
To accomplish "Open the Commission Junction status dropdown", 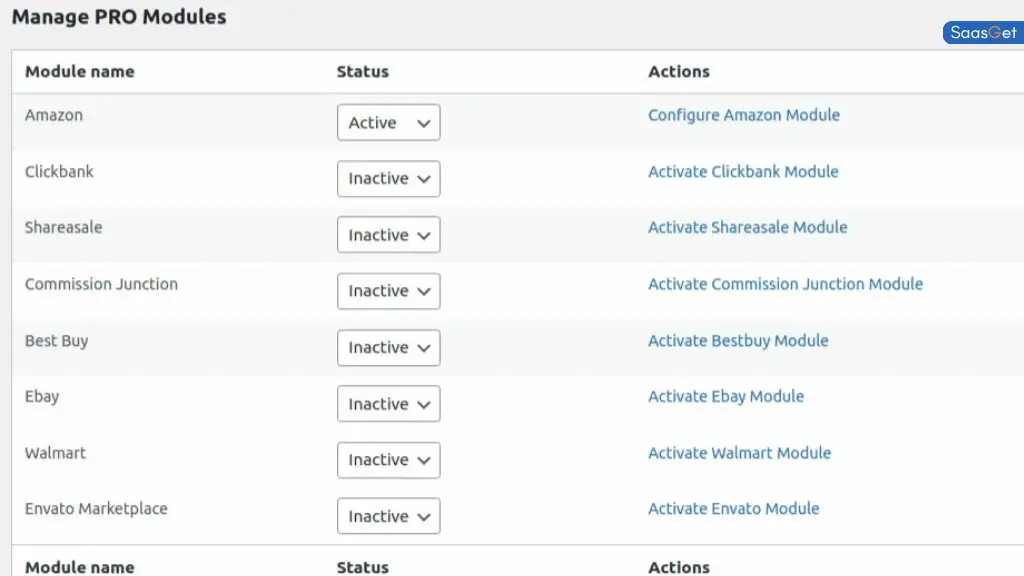I will (389, 291).
